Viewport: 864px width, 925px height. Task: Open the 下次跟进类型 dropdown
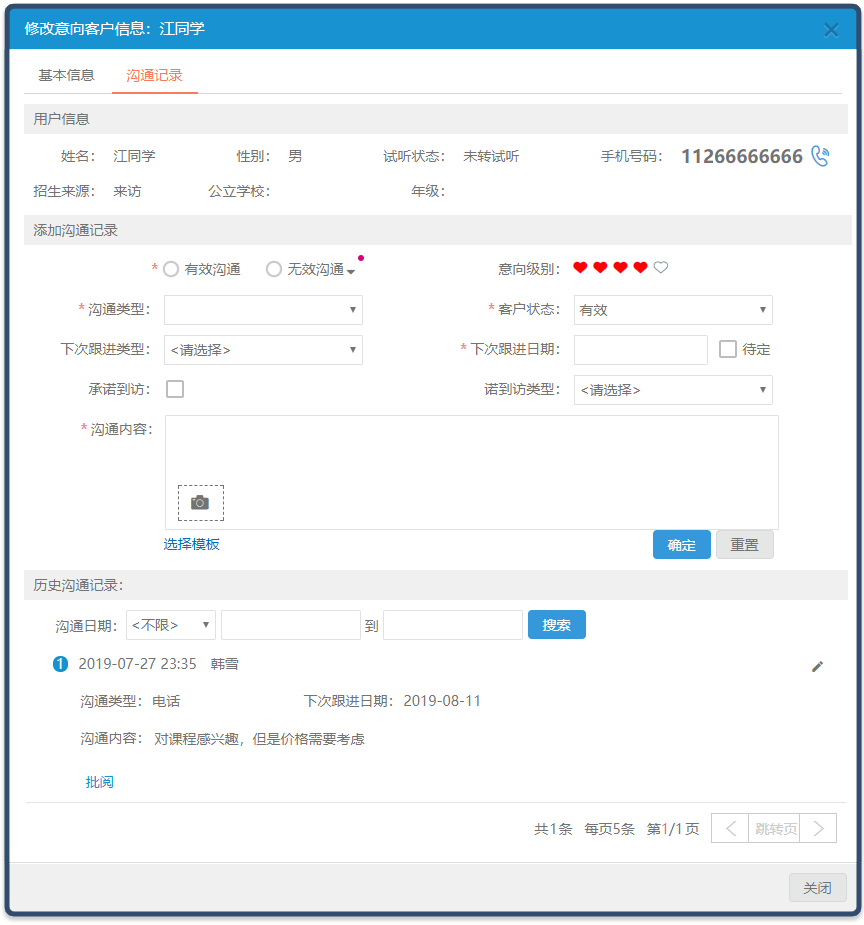[263, 350]
